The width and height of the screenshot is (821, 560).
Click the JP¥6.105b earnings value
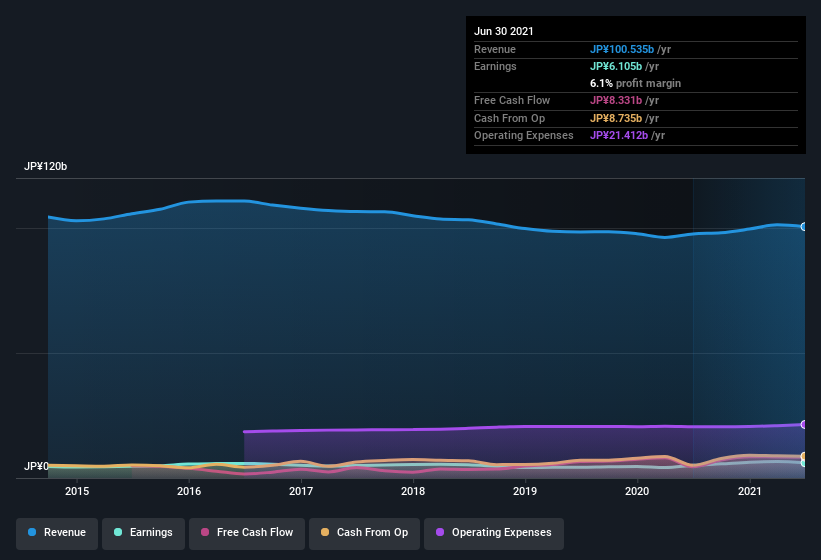pyautogui.click(x=616, y=66)
